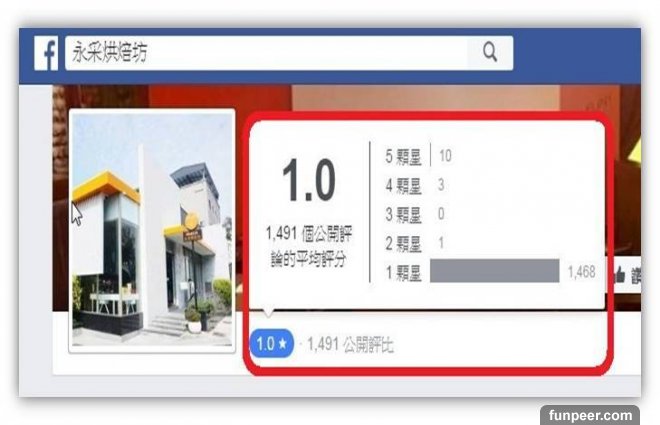660x425 pixels.
Task: Click the blue 1.0 star rating badge
Action: pyautogui.click(x=272, y=343)
